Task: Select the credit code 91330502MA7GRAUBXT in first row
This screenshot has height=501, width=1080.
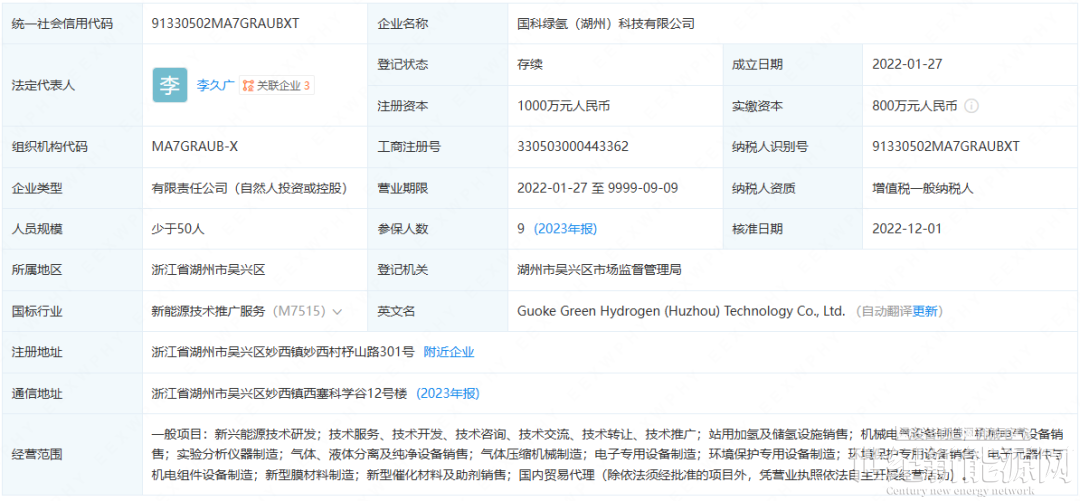Action: 225,23
